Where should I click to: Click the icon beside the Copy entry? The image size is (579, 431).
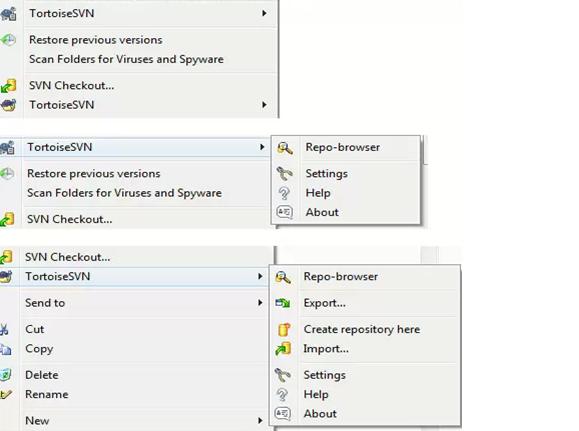tap(5, 349)
